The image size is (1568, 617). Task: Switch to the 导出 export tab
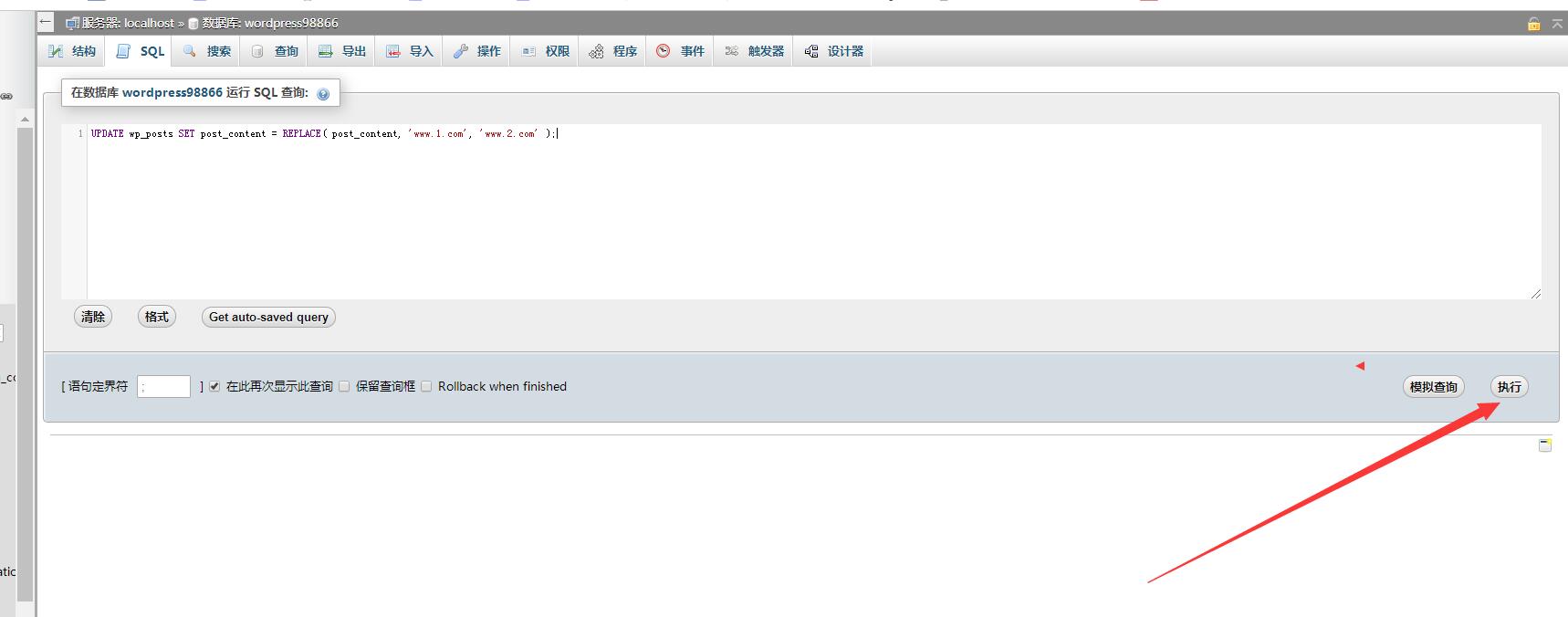point(342,51)
